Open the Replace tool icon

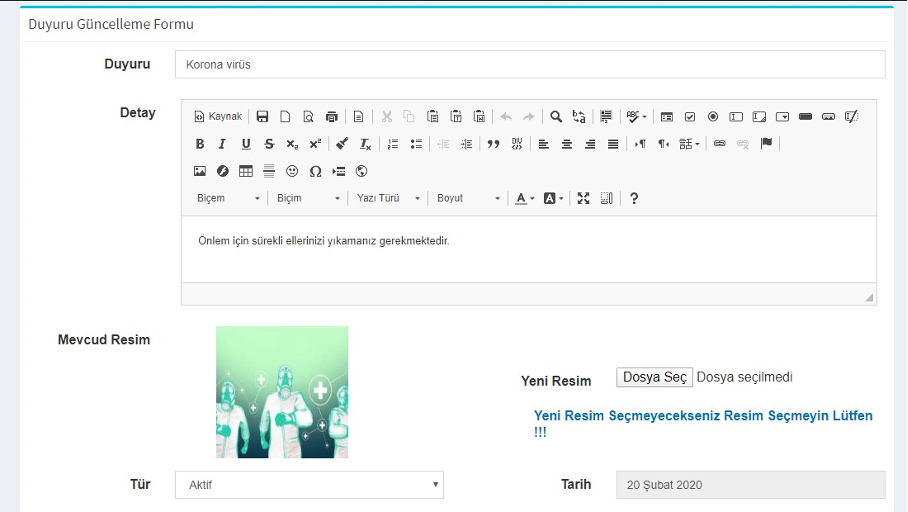(x=579, y=116)
